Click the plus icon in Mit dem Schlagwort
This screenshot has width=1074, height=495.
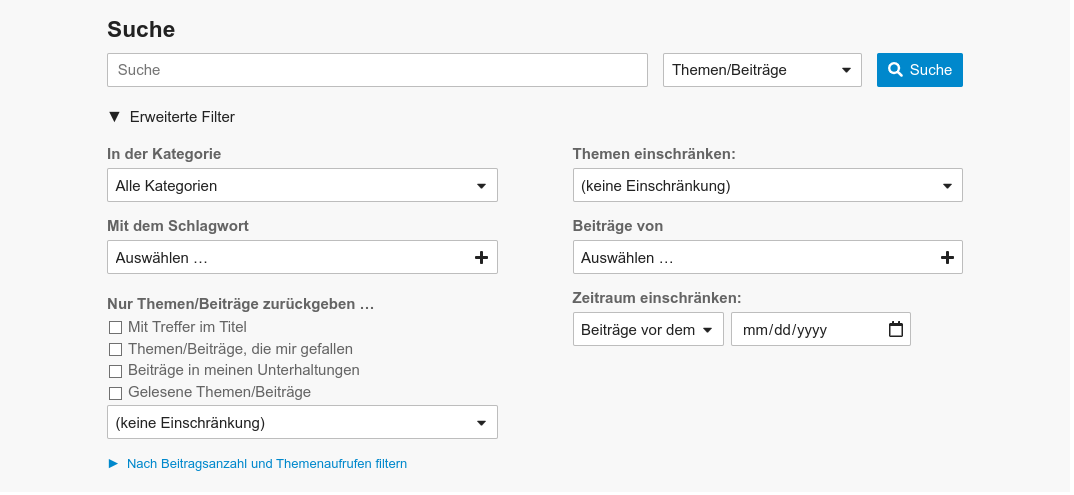pyautogui.click(x=481, y=257)
